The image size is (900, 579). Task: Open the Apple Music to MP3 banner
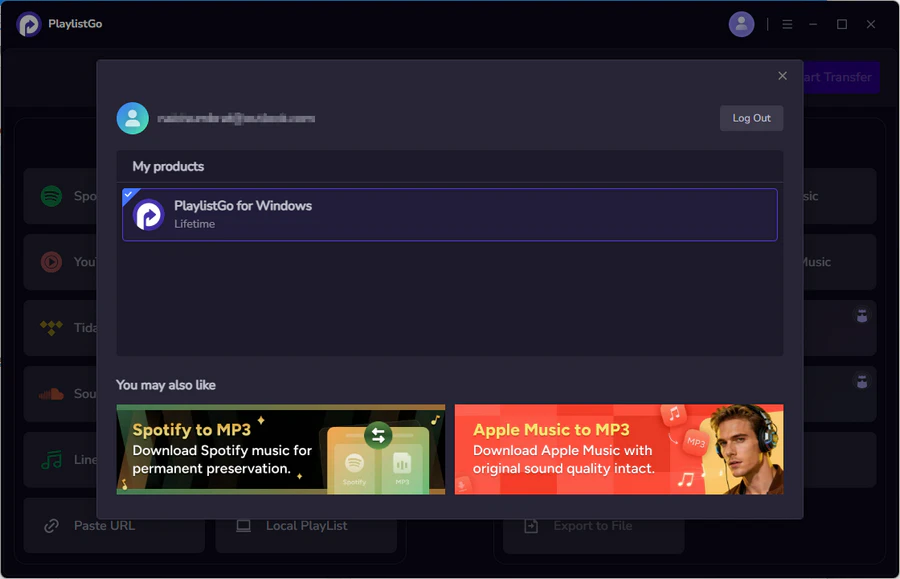pos(619,449)
